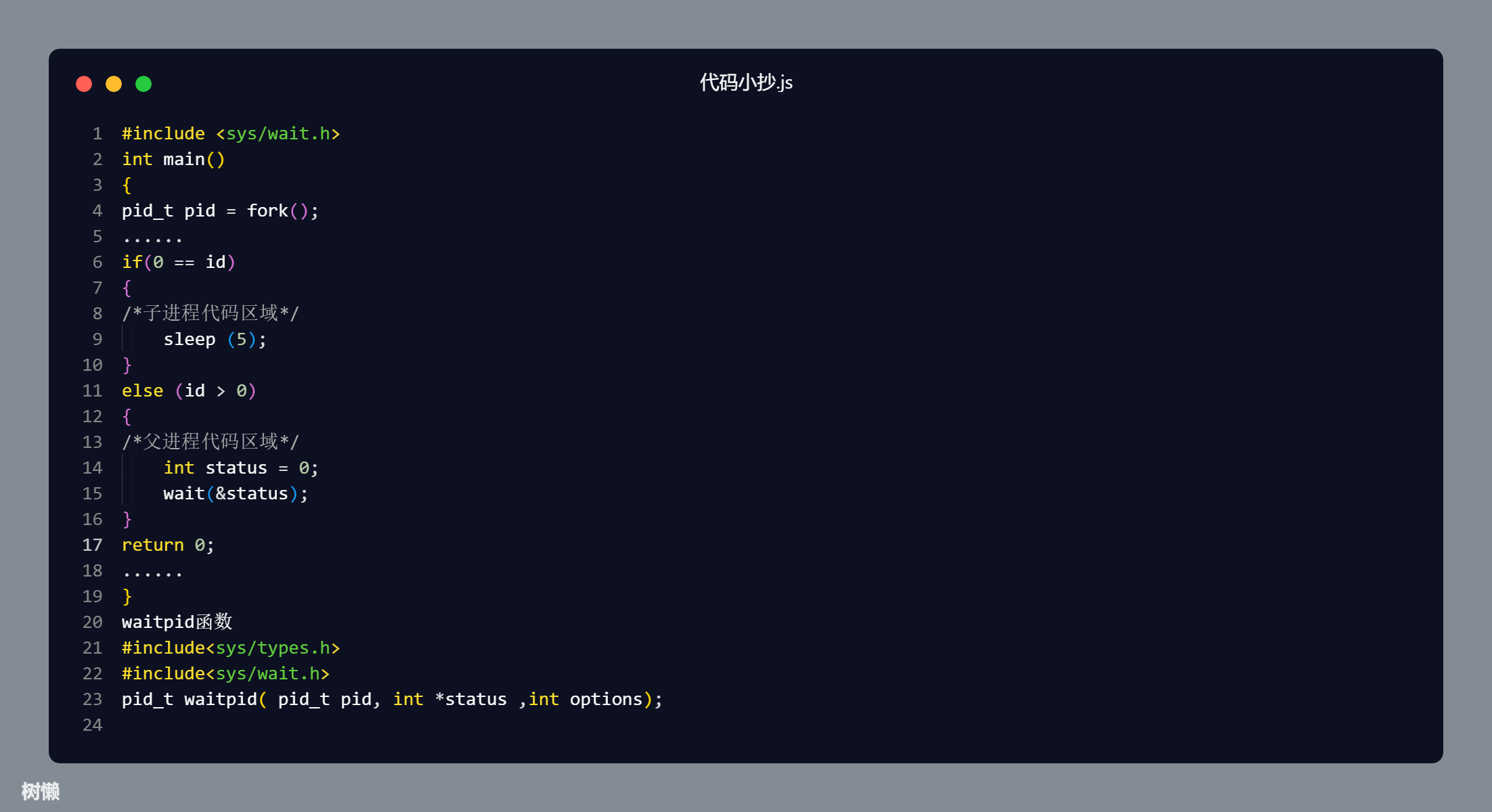This screenshot has width=1492, height=812.
Task: Click 'pid_t pid = fork();' line
Action: point(220,211)
